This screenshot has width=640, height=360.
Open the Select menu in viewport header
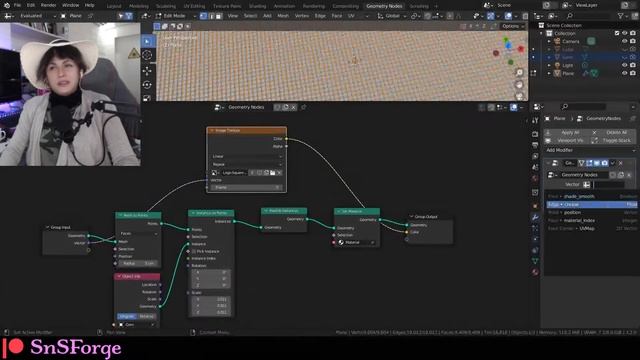pyautogui.click(x=250, y=16)
